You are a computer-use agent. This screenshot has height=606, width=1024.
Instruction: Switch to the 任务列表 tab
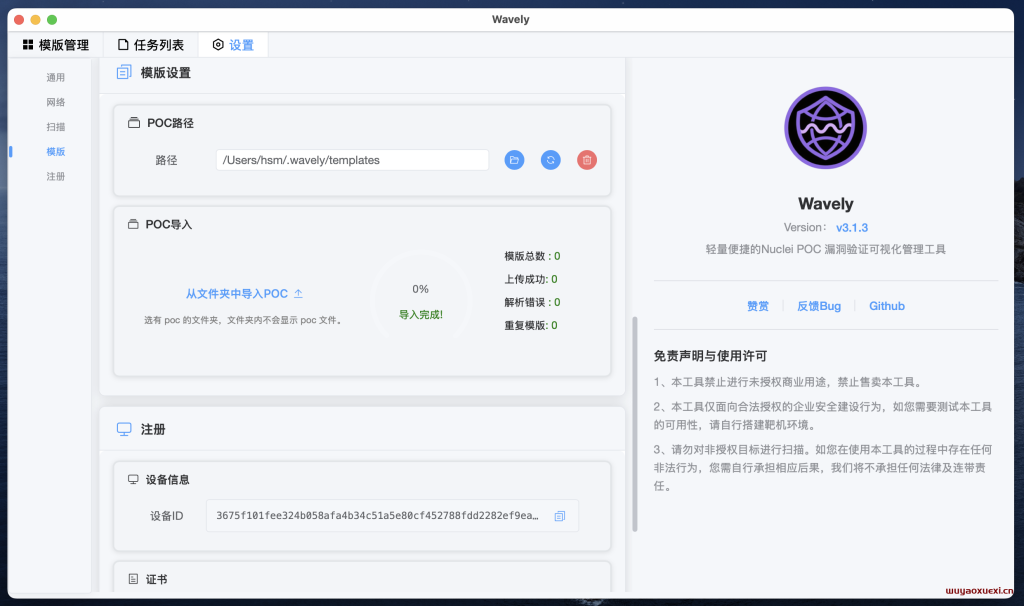click(x=151, y=45)
